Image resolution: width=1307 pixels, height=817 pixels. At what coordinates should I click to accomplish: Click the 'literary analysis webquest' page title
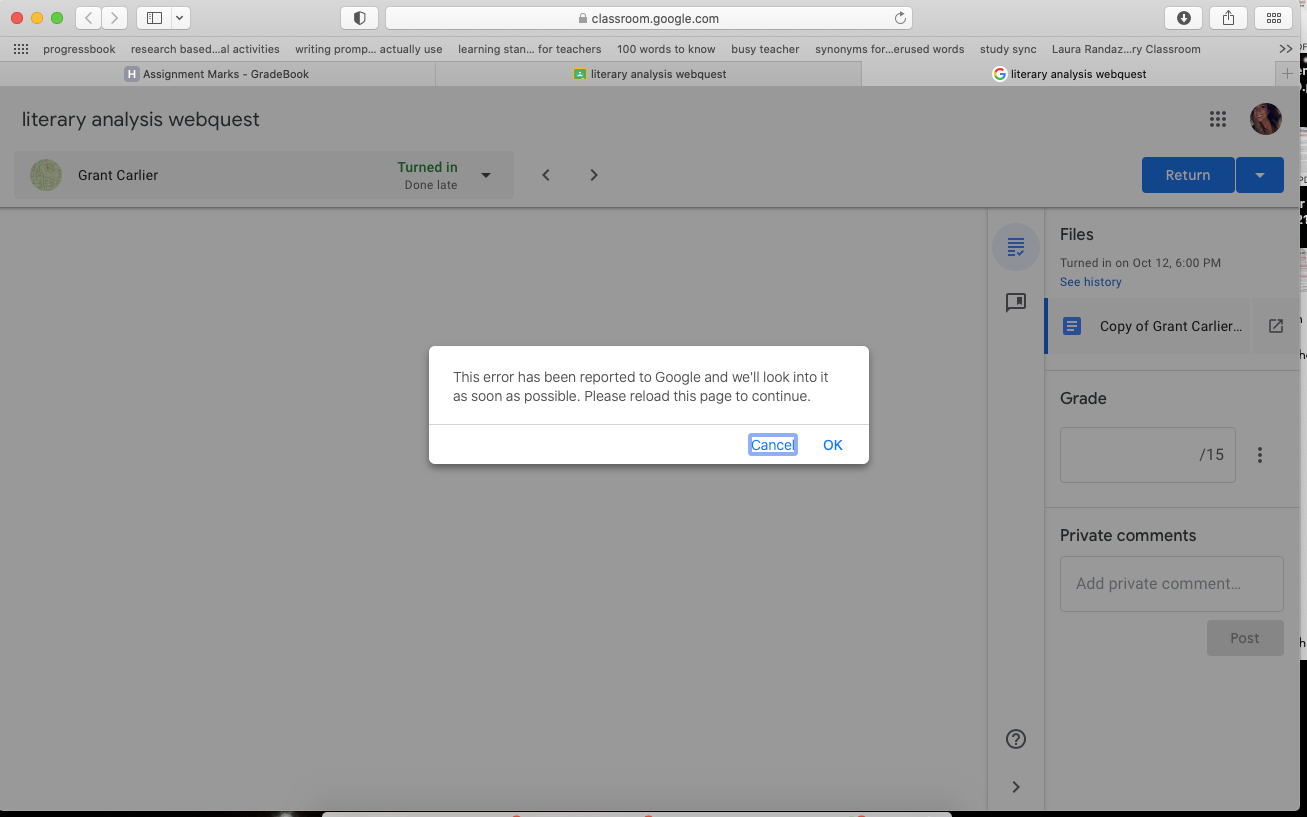(141, 119)
